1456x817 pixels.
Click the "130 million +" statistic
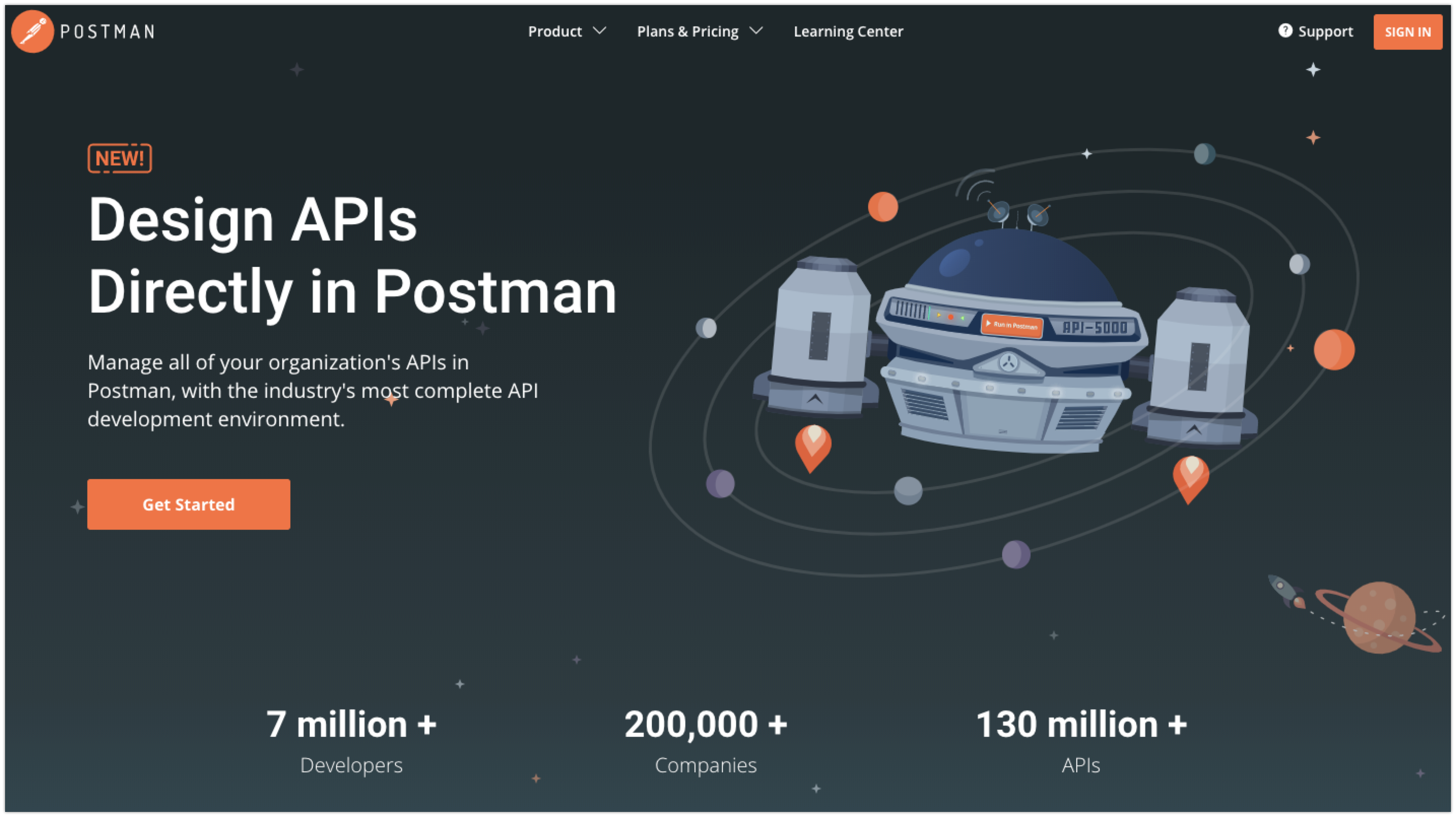[x=1081, y=724]
